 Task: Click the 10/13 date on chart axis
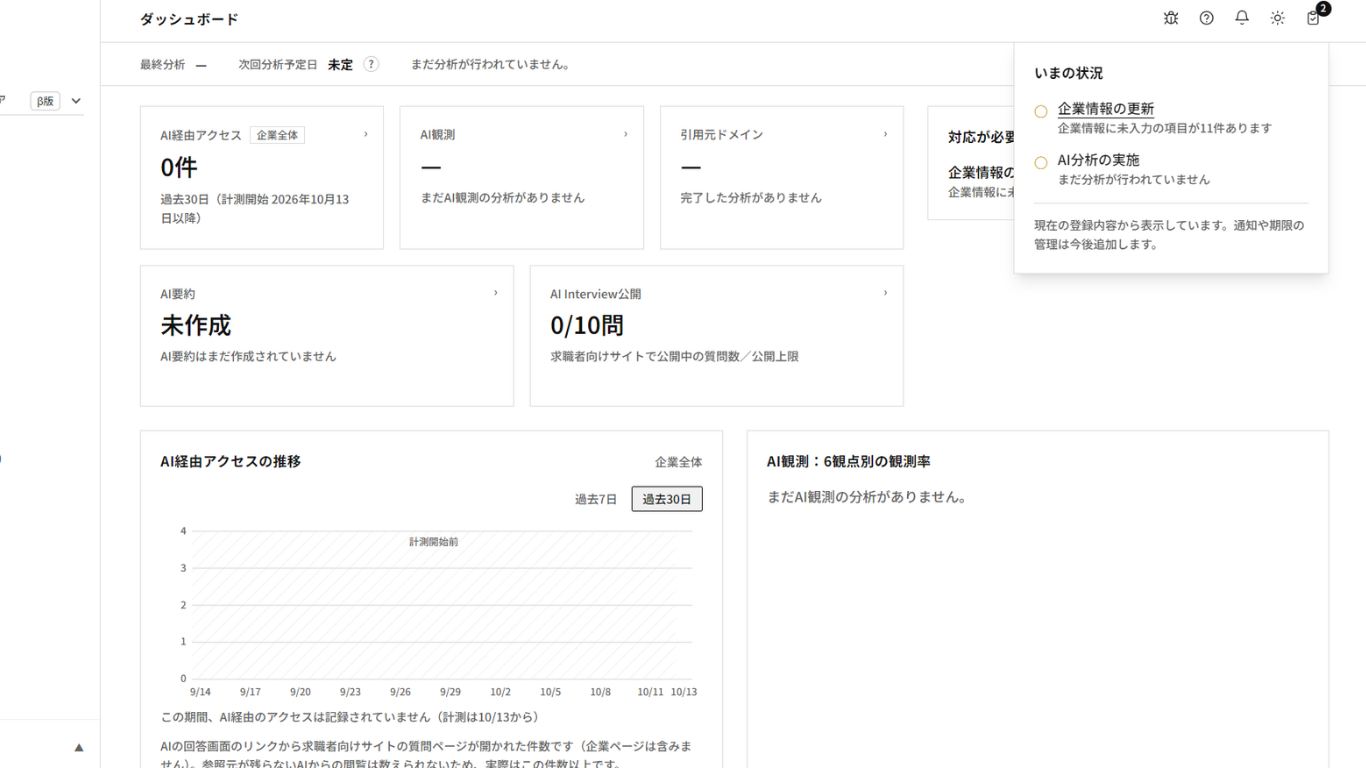[x=684, y=692]
